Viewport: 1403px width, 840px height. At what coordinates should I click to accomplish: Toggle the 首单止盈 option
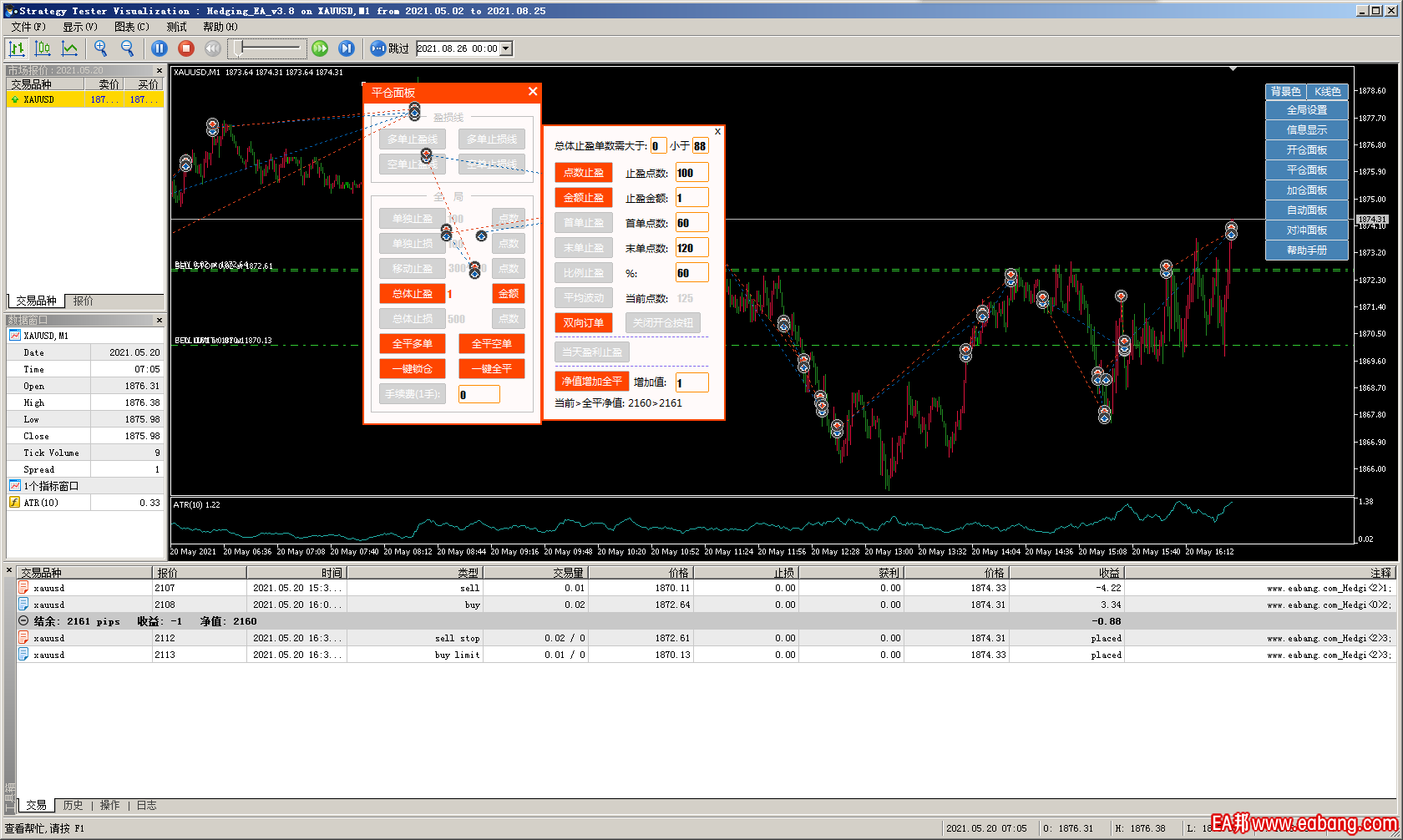[583, 223]
